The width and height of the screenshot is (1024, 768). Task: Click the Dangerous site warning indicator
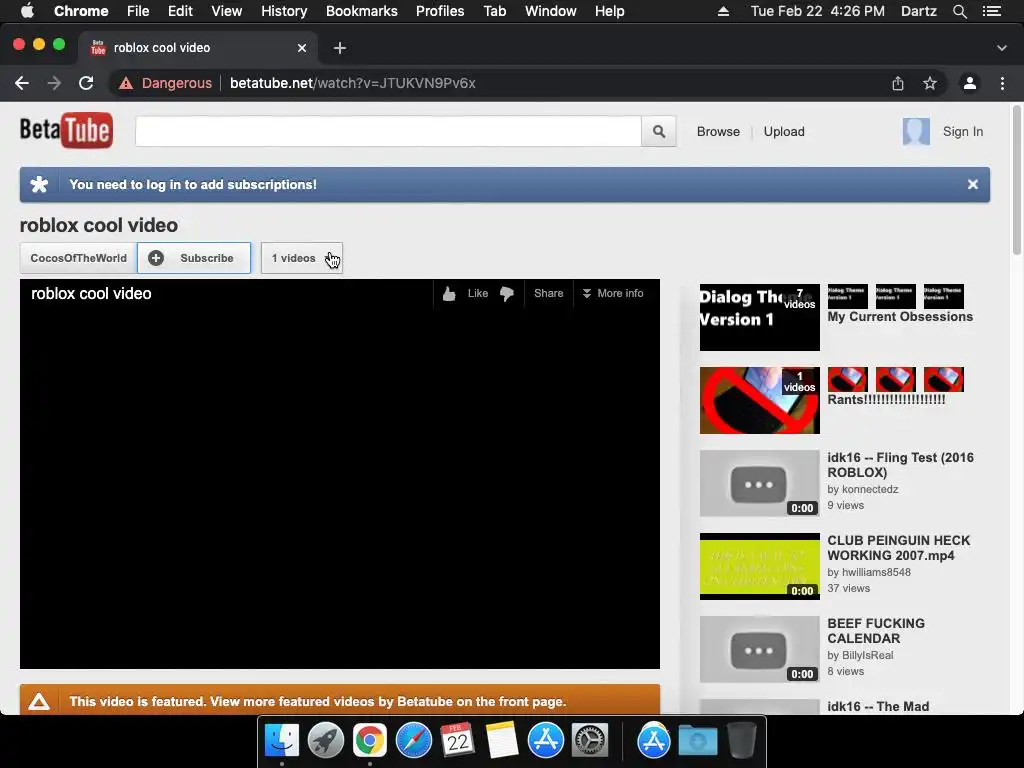point(166,83)
